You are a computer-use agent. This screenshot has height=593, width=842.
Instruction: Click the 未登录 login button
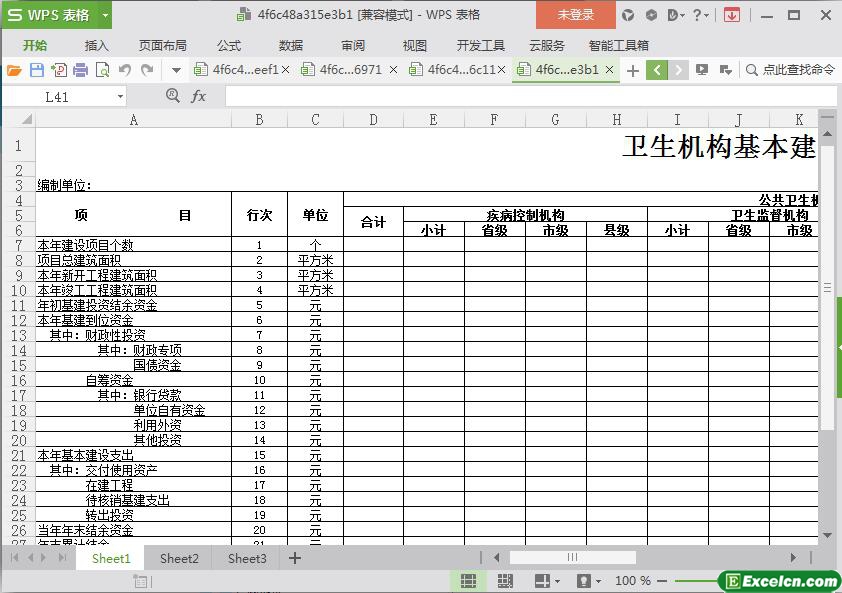pyautogui.click(x=576, y=15)
